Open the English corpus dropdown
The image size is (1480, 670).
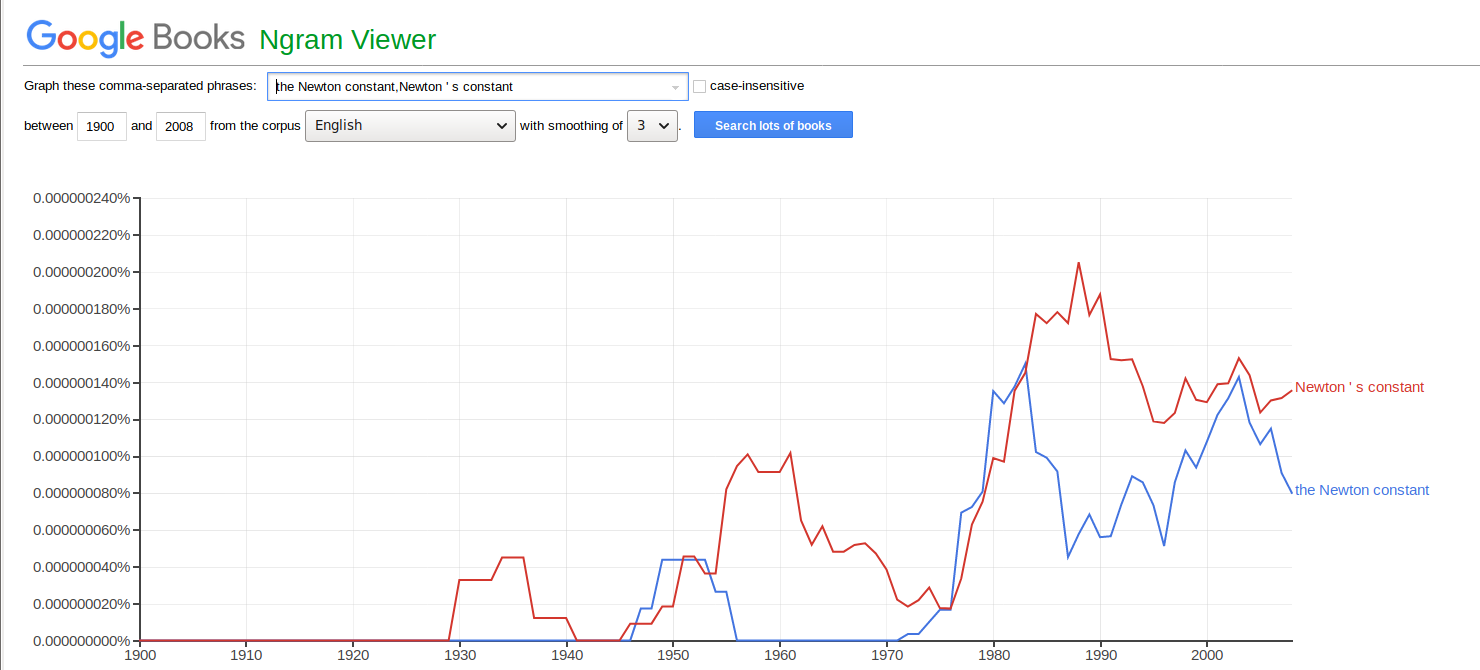(x=410, y=126)
